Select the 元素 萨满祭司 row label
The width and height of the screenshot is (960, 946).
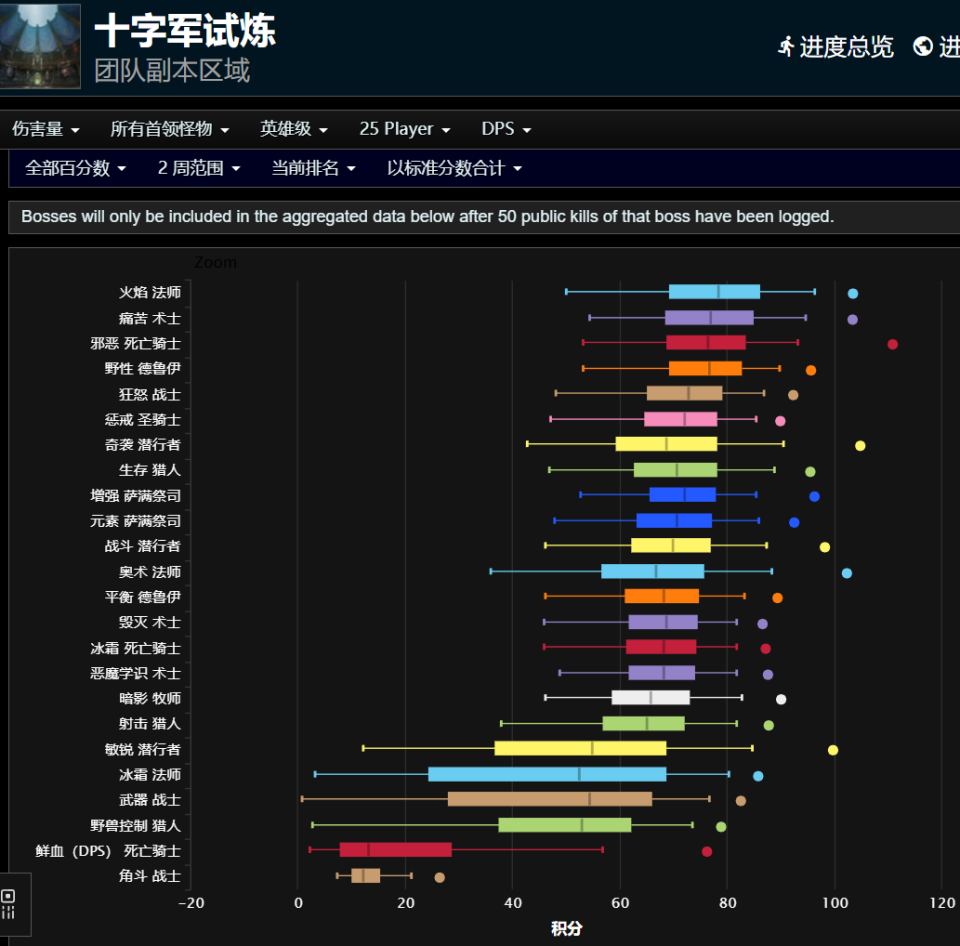pyautogui.click(x=136, y=521)
